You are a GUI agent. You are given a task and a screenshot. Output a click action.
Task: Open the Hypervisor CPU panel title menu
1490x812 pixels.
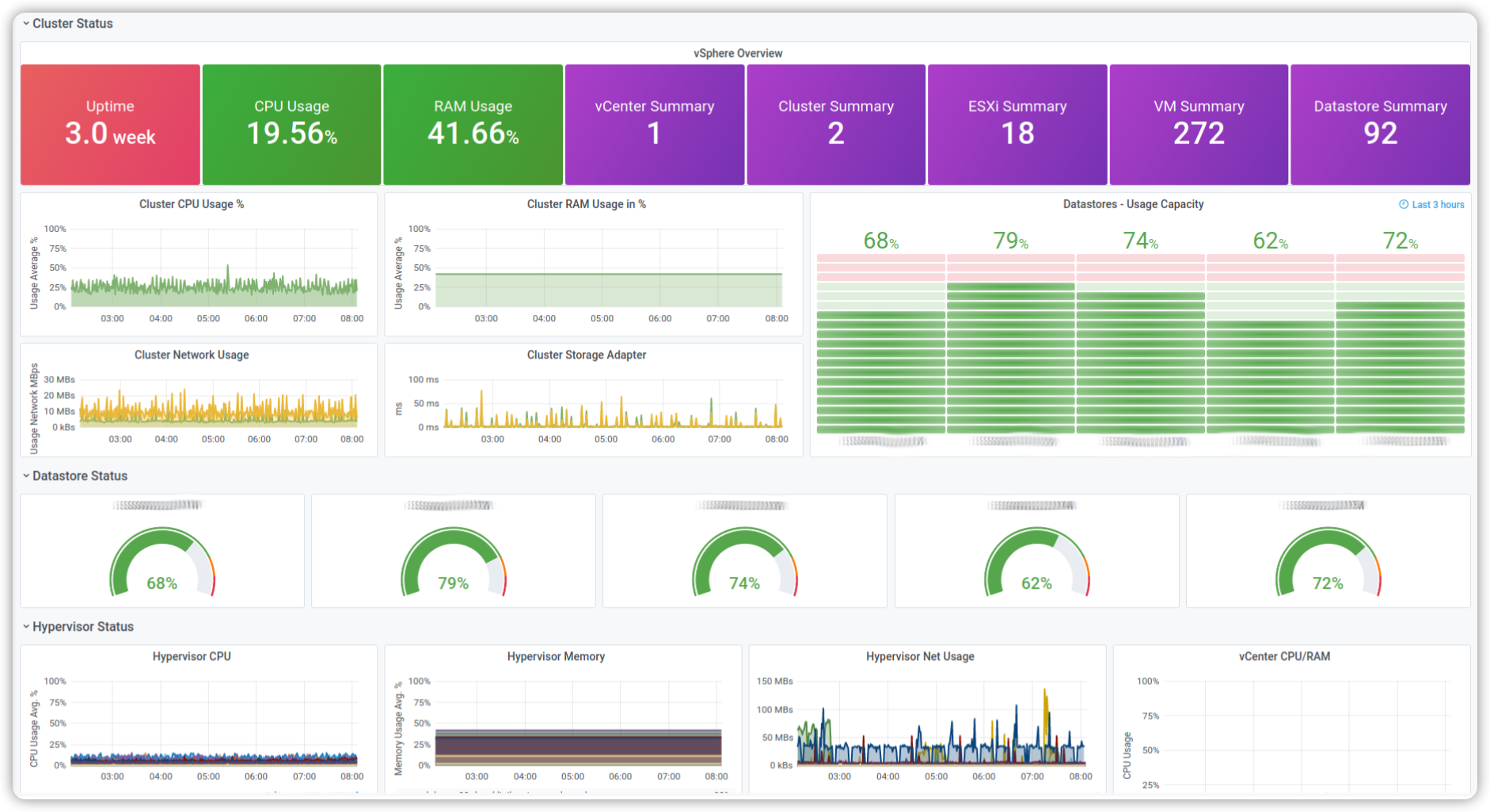point(192,656)
